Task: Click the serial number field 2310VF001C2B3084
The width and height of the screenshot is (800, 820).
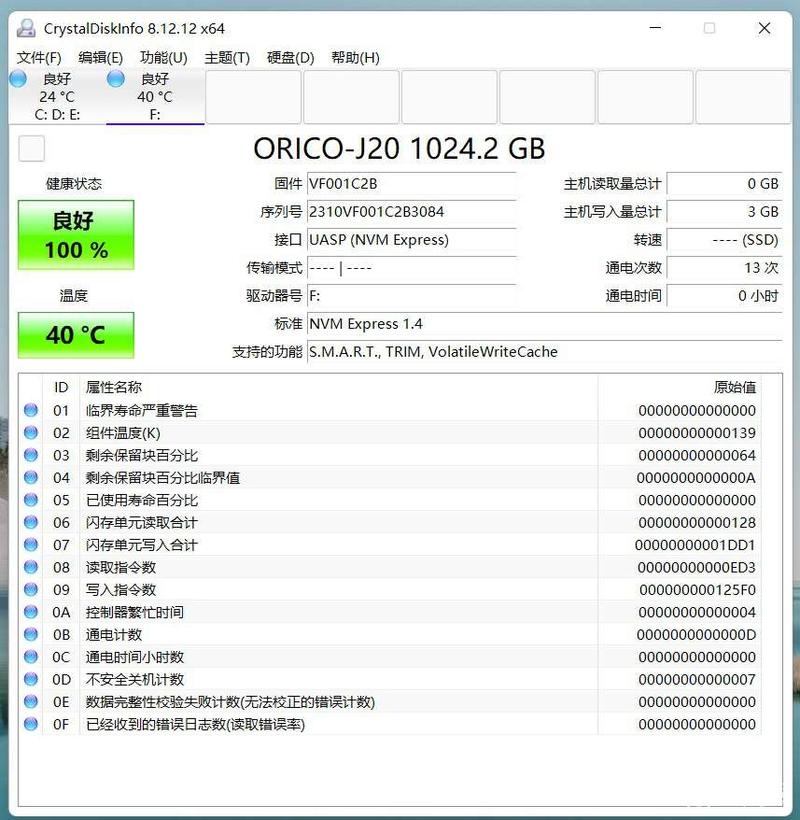Action: pos(412,212)
